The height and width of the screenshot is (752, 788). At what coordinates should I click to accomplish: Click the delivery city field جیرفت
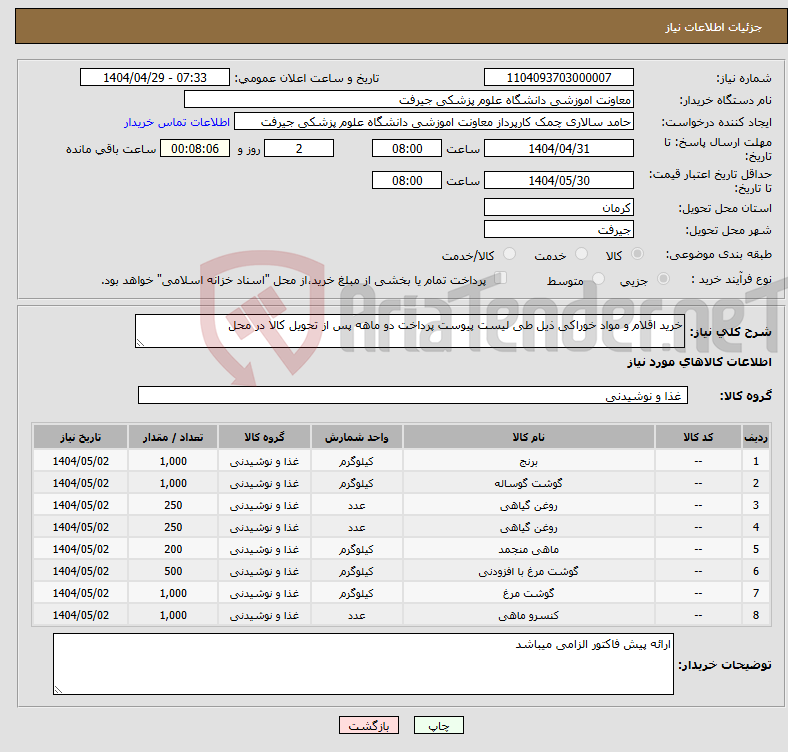coord(558,229)
